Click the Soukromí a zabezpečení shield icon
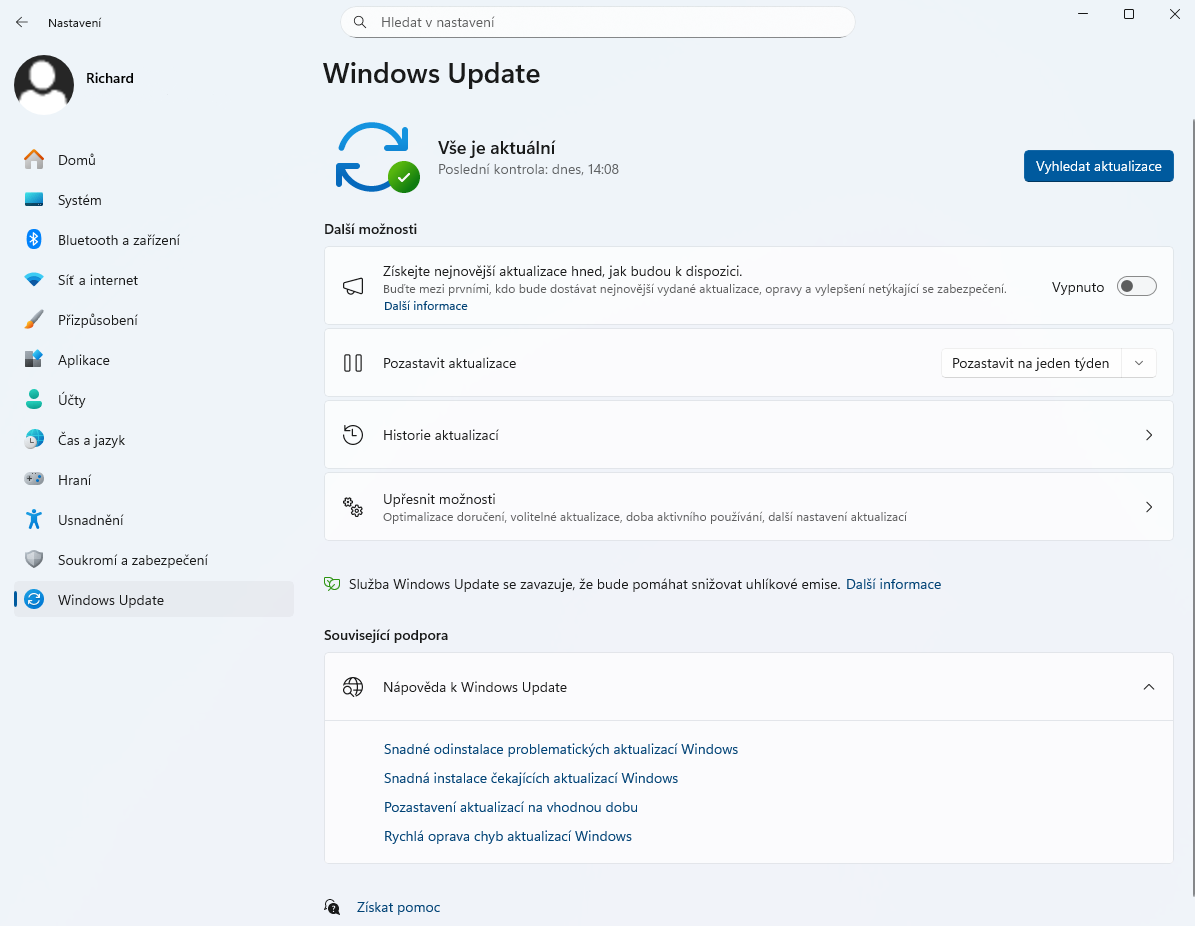1195x926 pixels. tap(32, 560)
